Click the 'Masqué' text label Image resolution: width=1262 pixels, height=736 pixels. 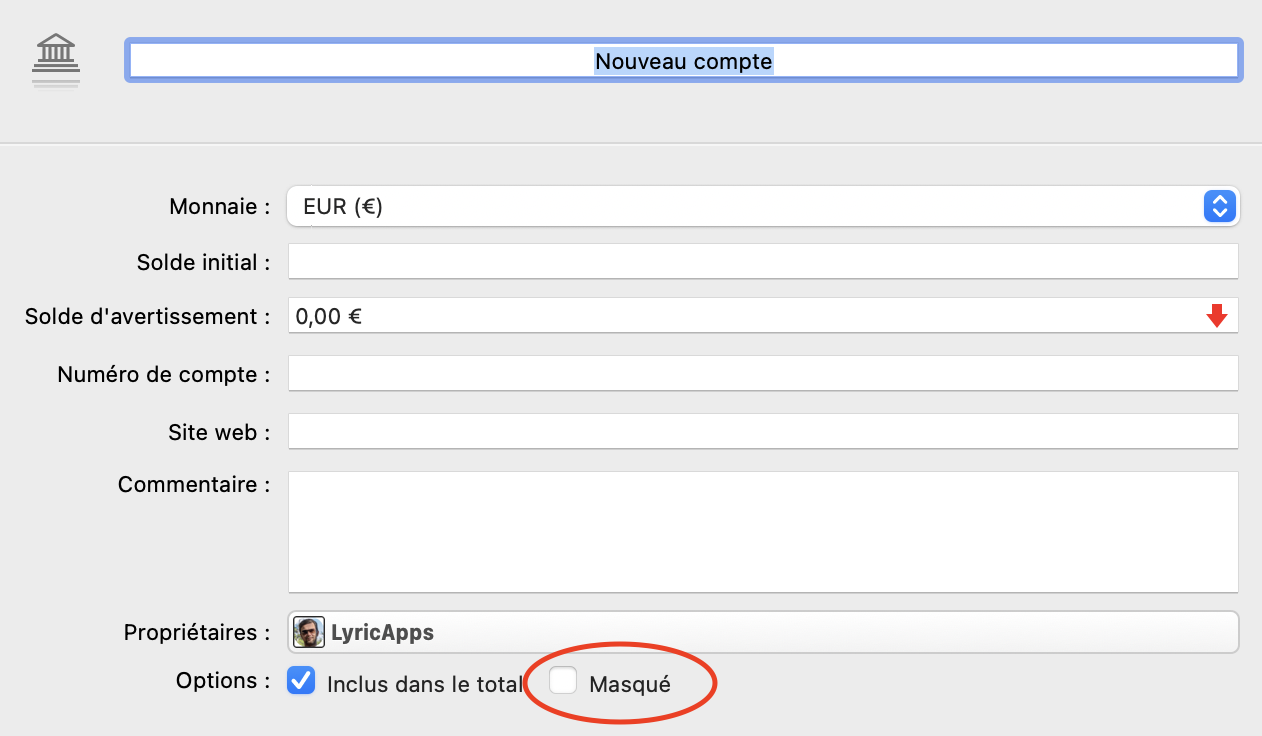[x=629, y=685]
